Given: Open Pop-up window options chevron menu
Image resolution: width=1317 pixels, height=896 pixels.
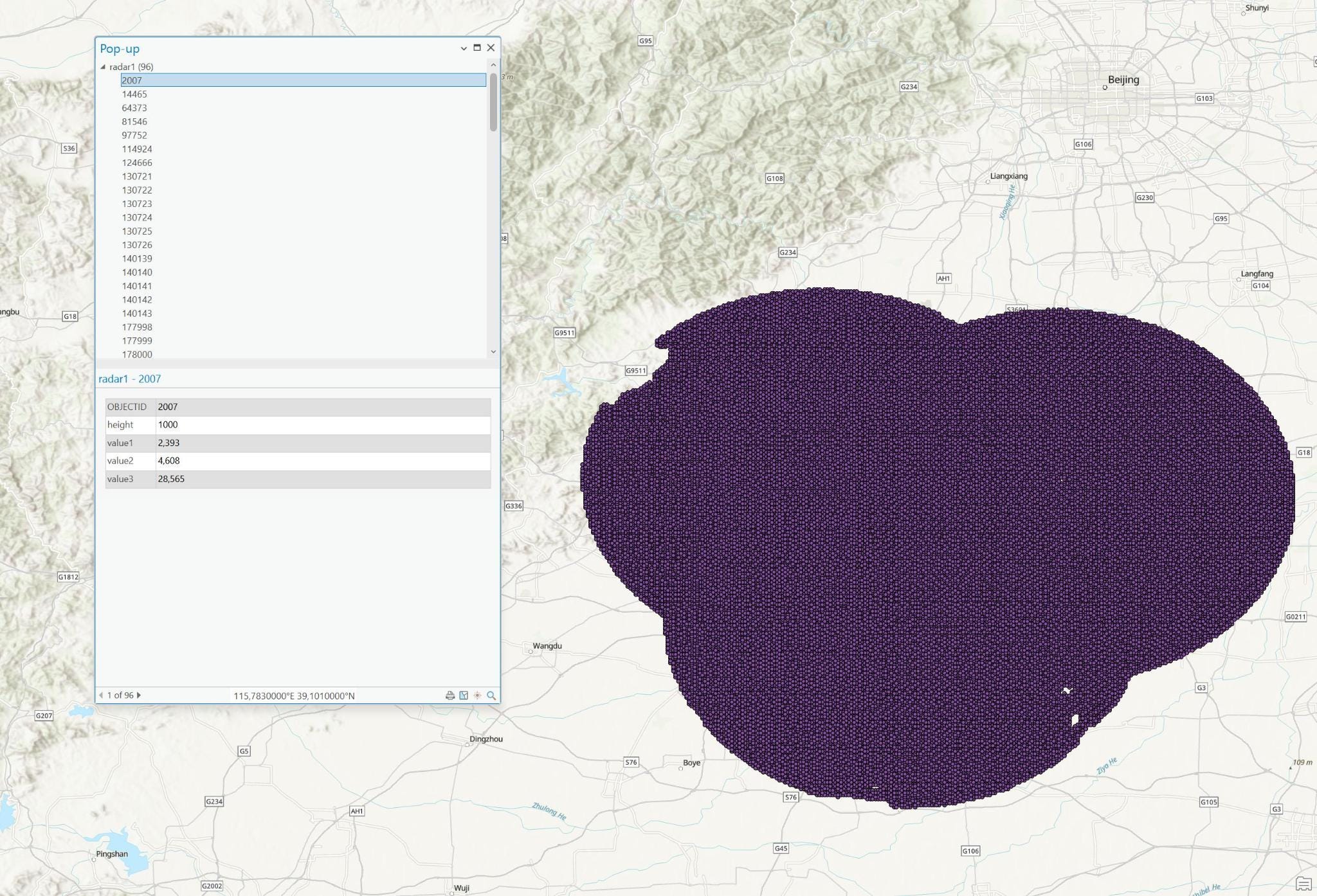Looking at the screenshot, I should pyautogui.click(x=464, y=48).
